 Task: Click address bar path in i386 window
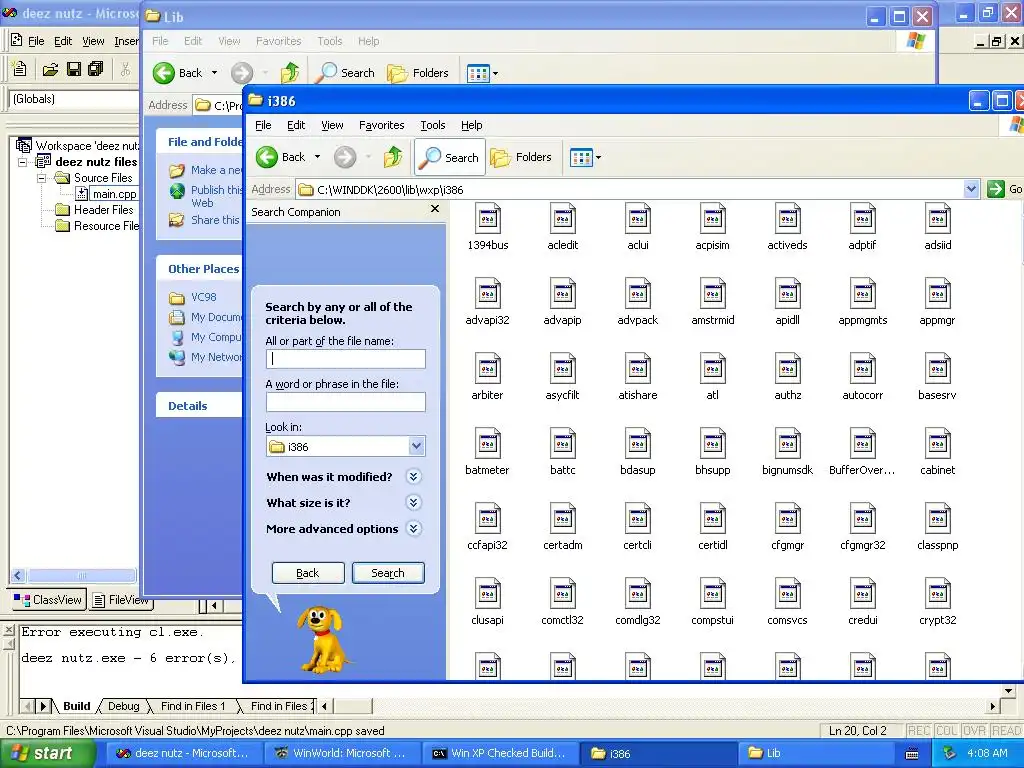390,189
